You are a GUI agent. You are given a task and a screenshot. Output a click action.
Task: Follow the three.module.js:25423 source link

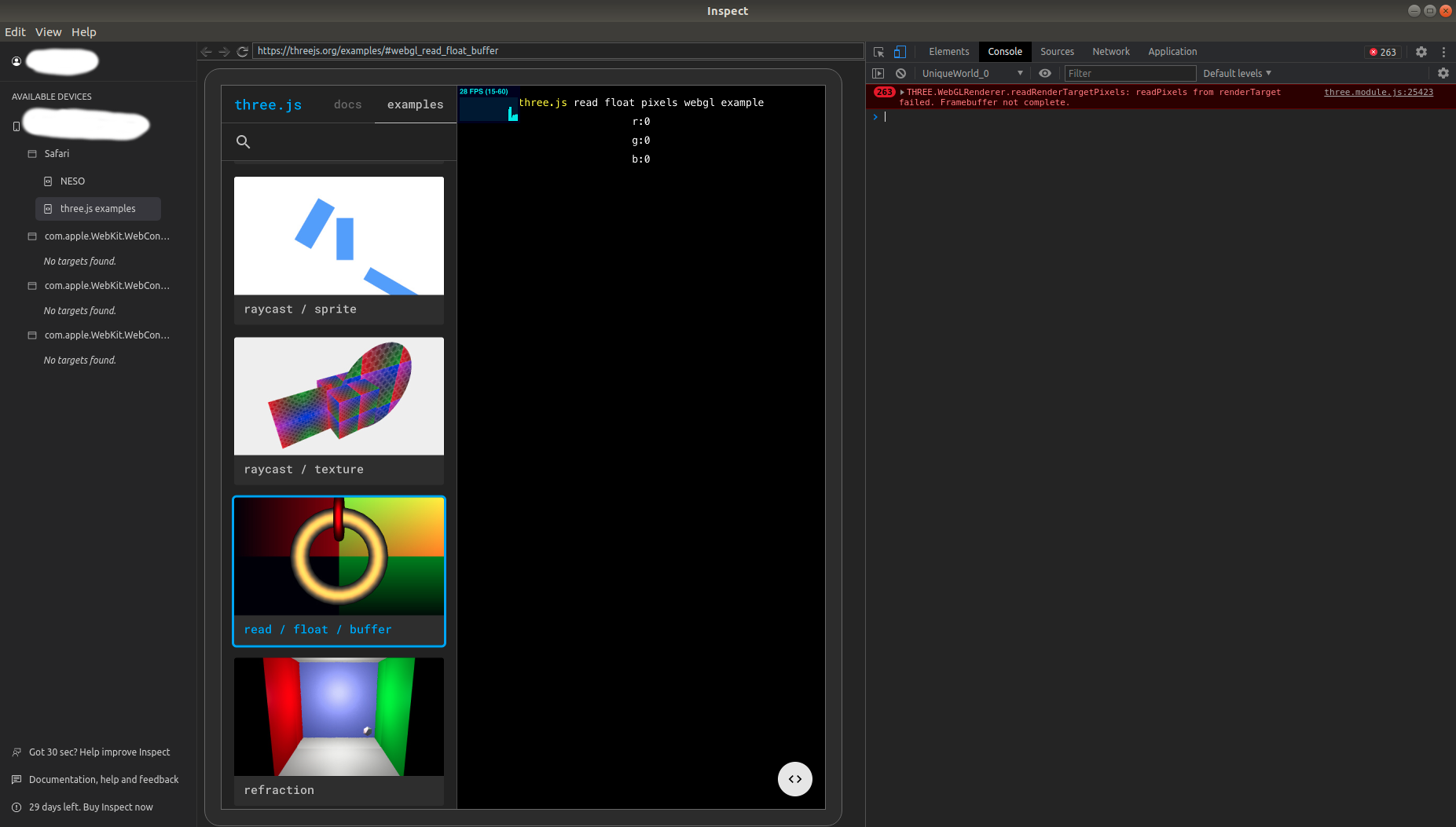(1377, 92)
